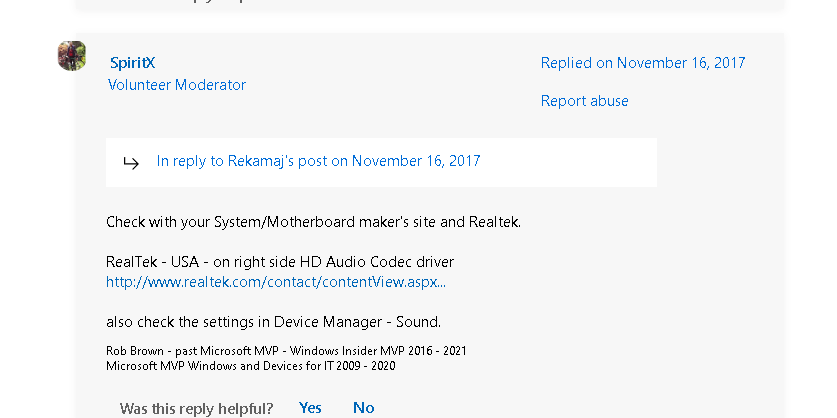Select the "Microsoft MVP Windows and Devices for IT 2009 - 2020" line
The height and width of the screenshot is (418, 837).
tap(251, 366)
